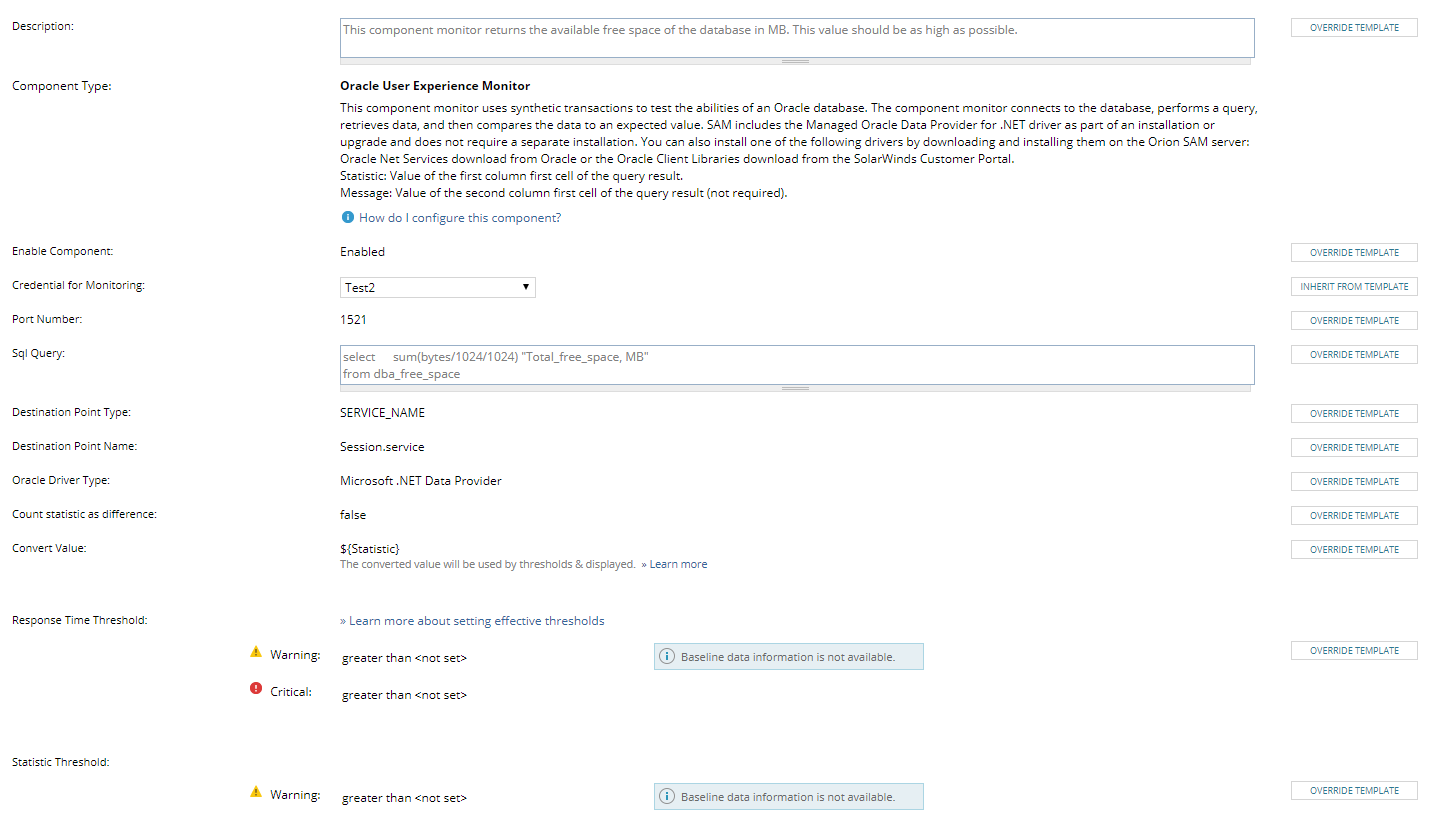This screenshot has height=819, width=1438.
Task: Click inside the Sql Query text box
Action: 796,365
